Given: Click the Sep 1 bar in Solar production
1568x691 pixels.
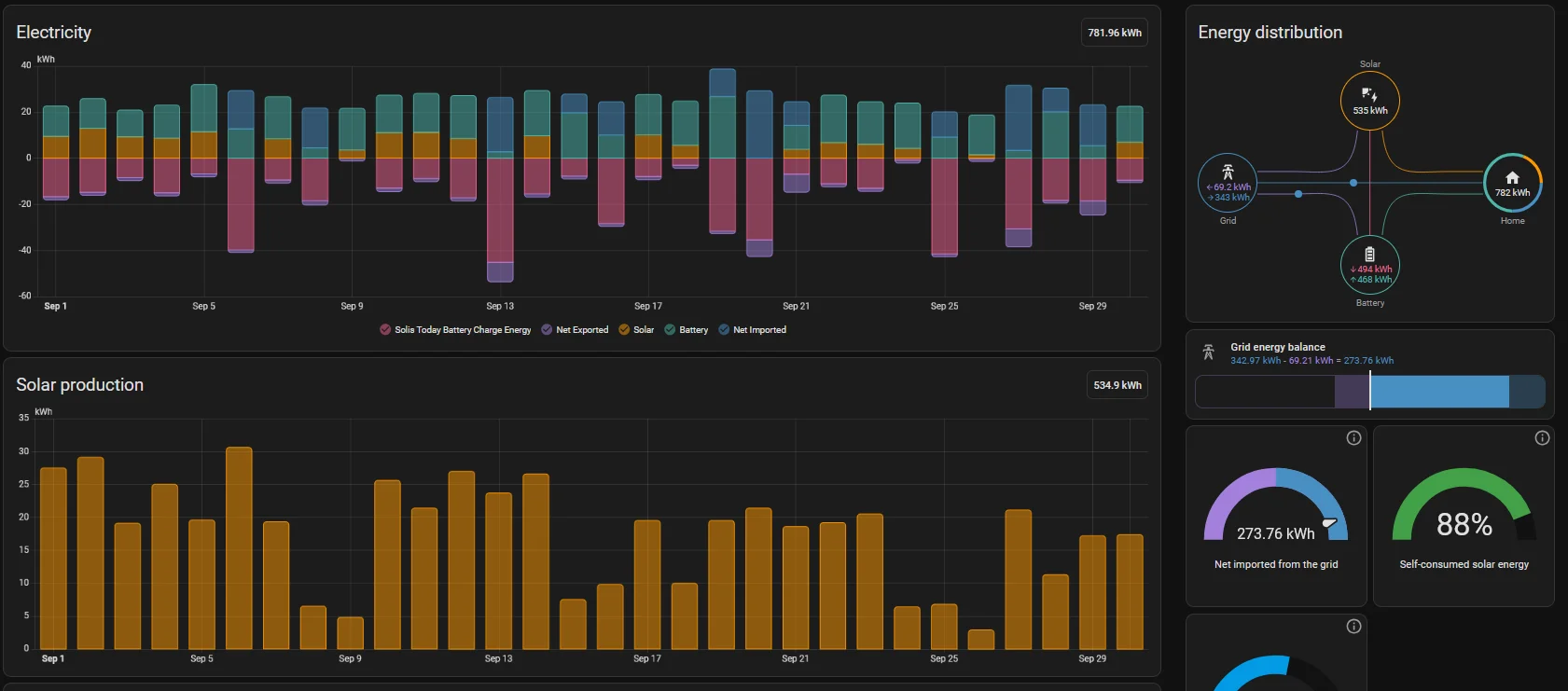Looking at the screenshot, I should pyautogui.click(x=53, y=559).
